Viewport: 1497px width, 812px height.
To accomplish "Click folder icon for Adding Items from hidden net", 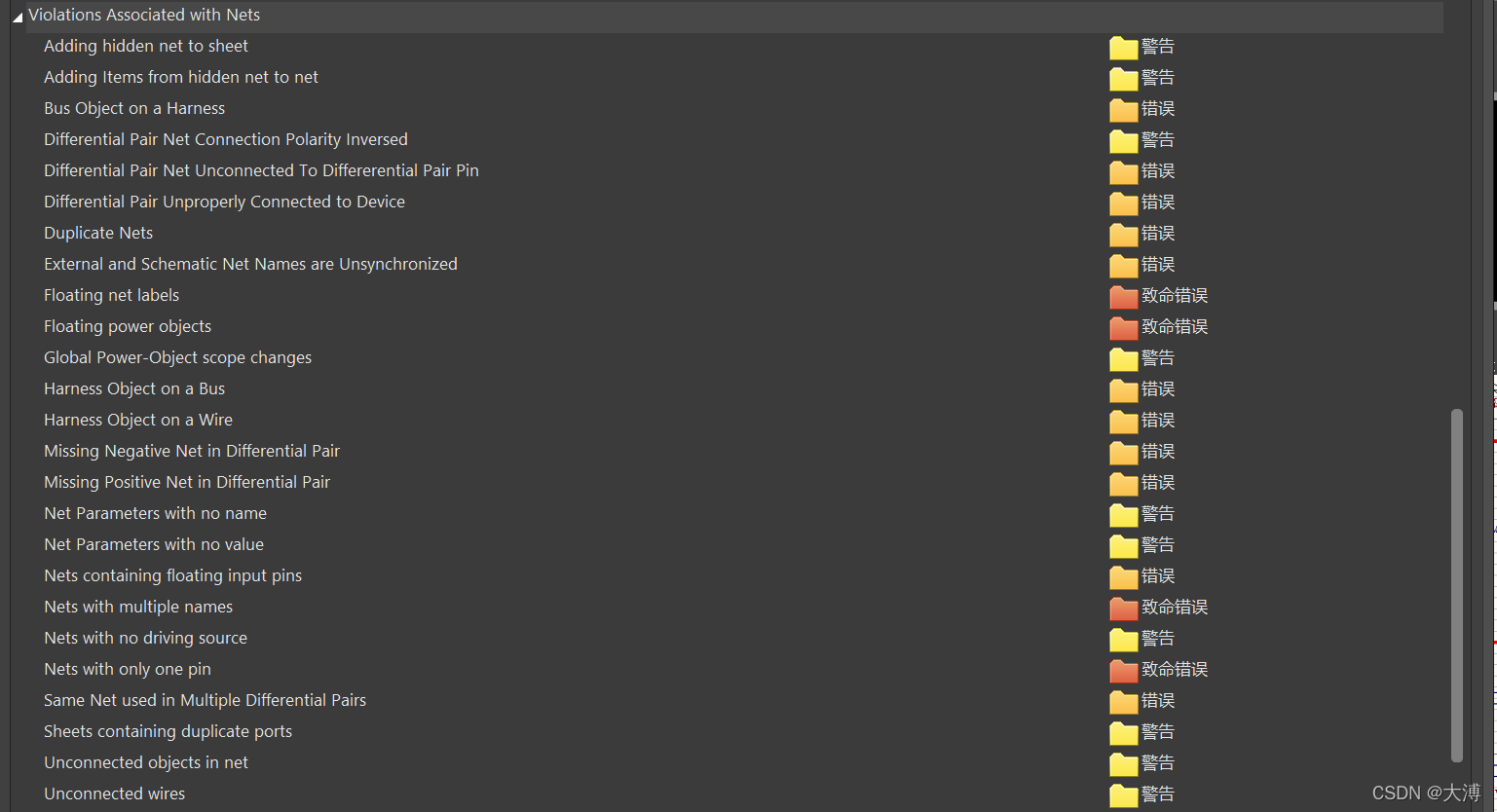I will (1123, 78).
